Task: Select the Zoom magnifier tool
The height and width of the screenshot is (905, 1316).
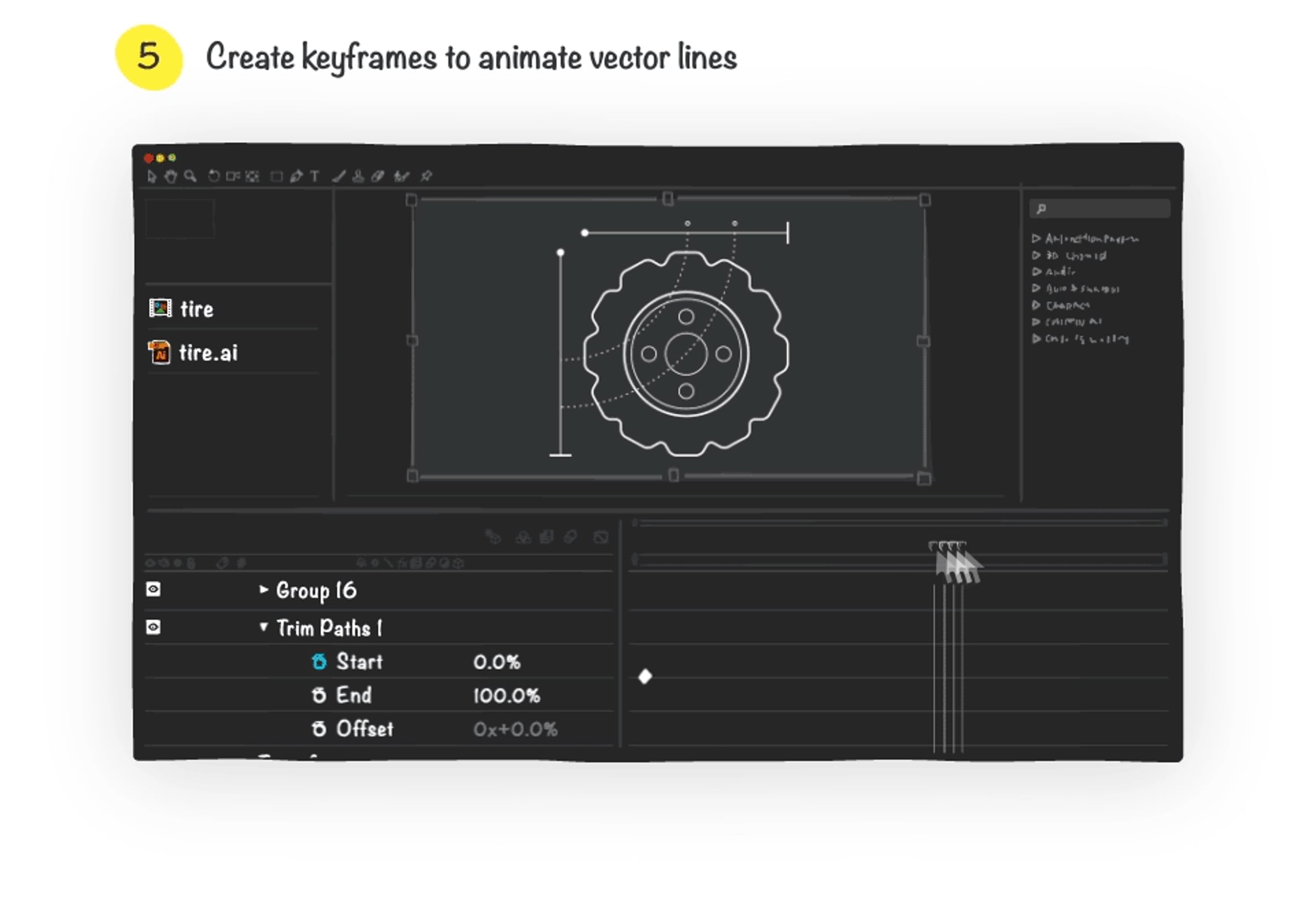Action: pos(190,177)
